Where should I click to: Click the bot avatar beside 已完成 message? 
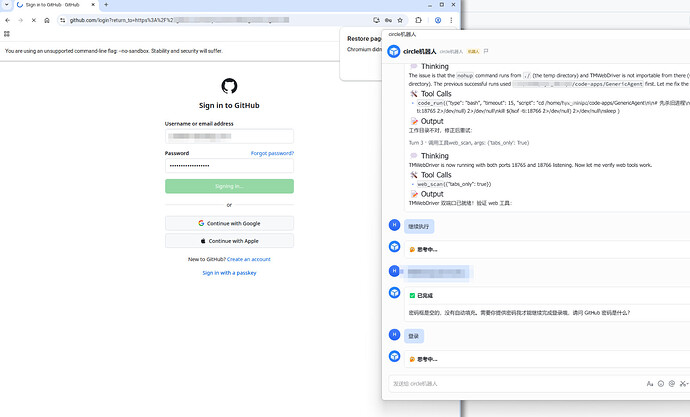[394, 293]
